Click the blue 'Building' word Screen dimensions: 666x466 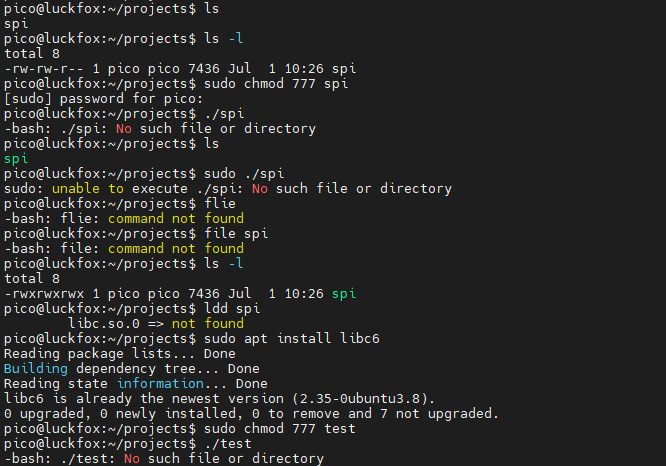point(36,369)
